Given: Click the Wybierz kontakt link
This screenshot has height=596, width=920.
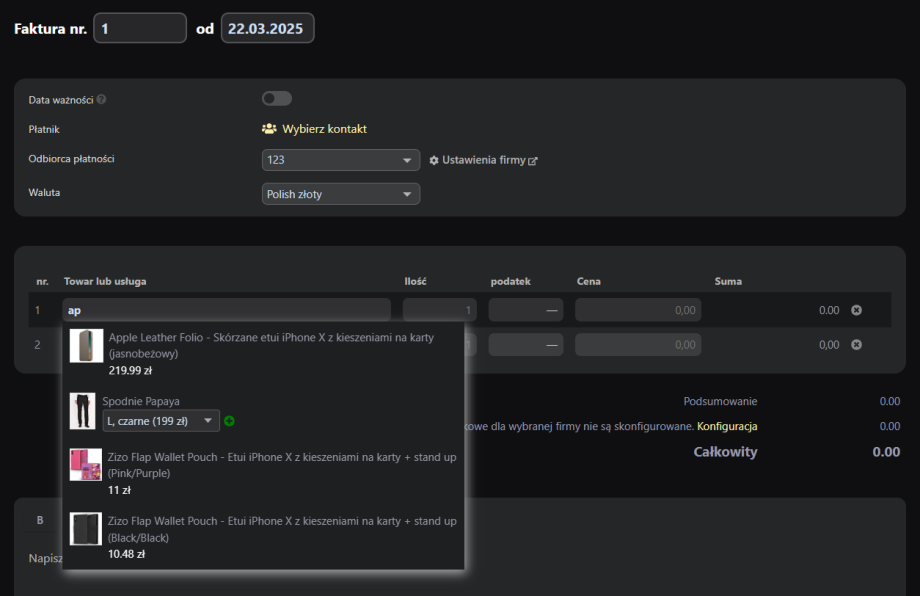Looking at the screenshot, I should tap(324, 129).
